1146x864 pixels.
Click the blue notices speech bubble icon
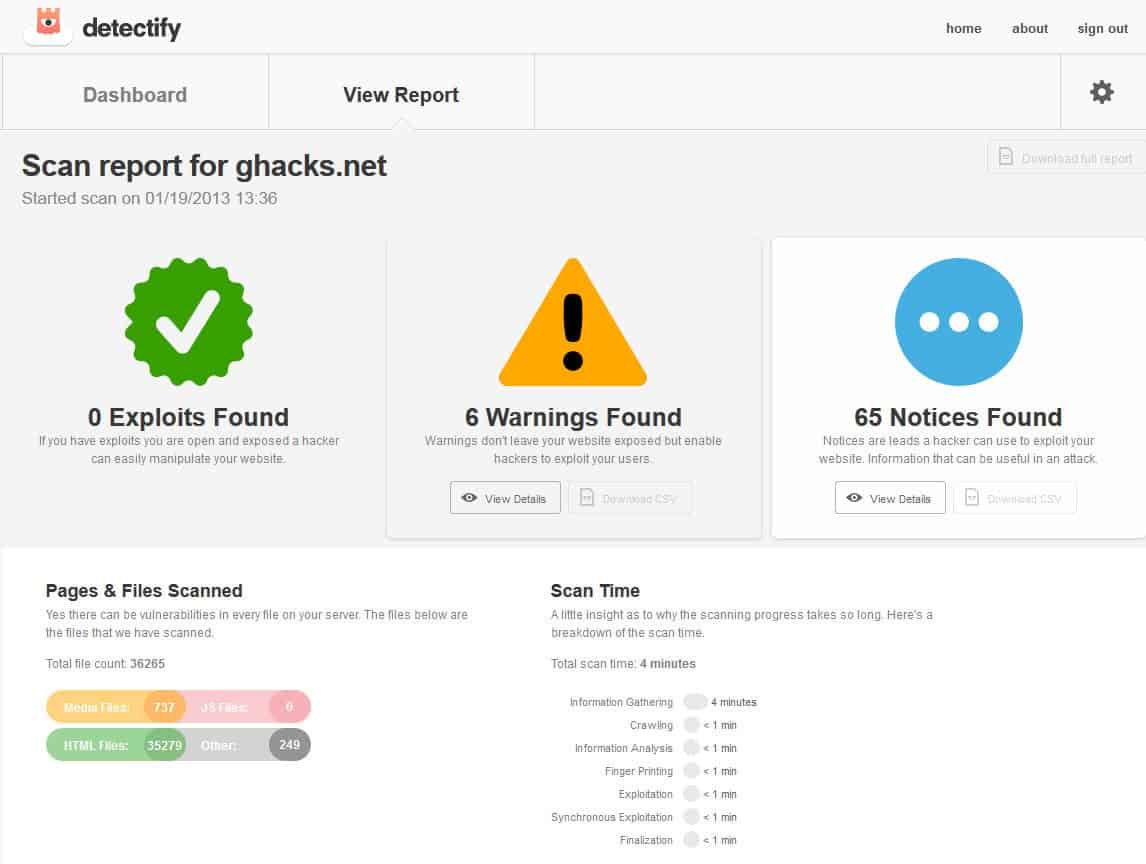[957, 322]
